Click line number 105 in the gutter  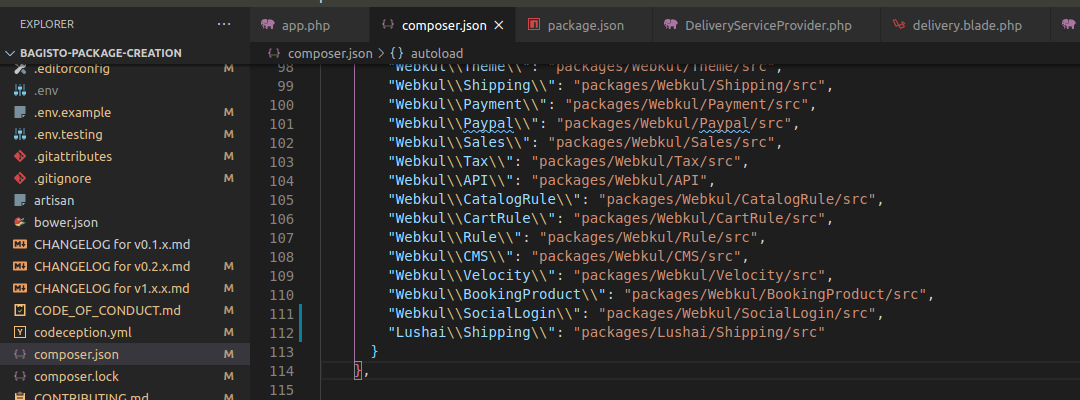click(x=281, y=200)
